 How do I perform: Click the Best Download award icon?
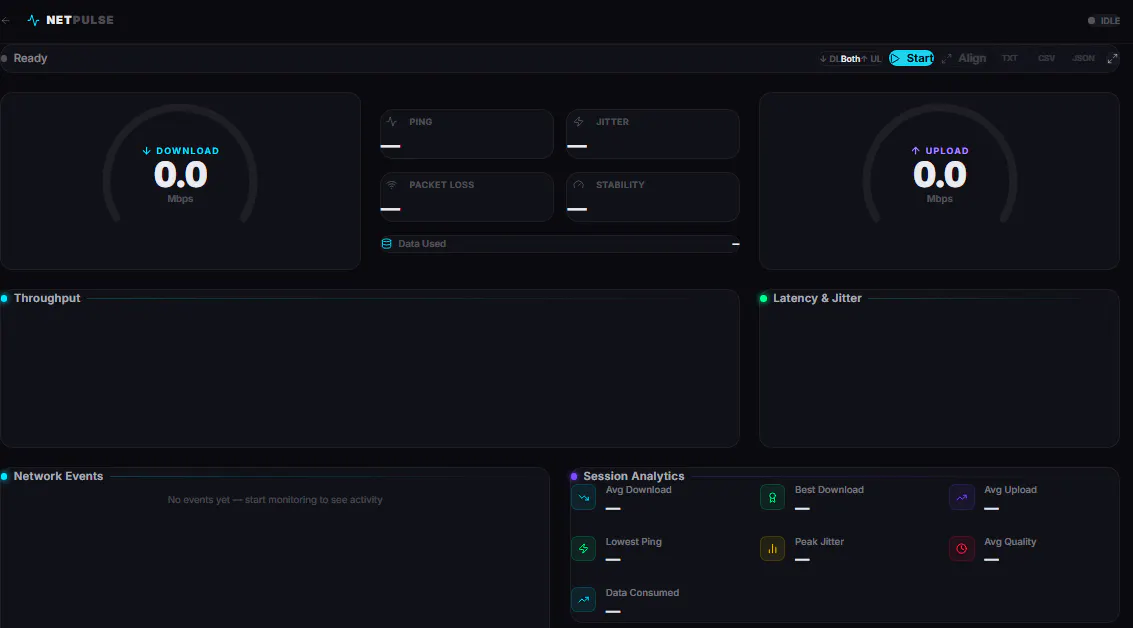click(x=772, y=497)
